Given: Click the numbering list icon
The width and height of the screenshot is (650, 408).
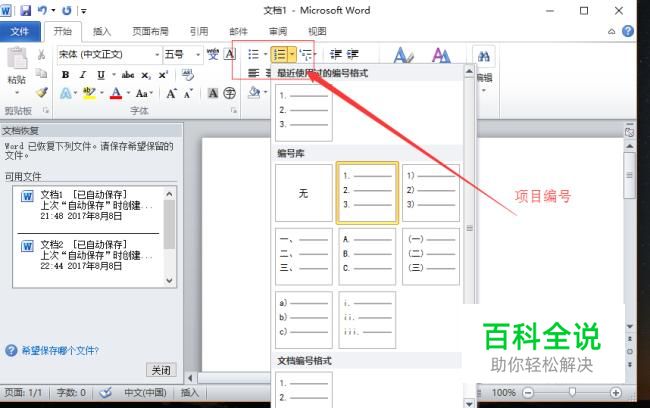Looking at the screenshot, I should coord(280,54).
